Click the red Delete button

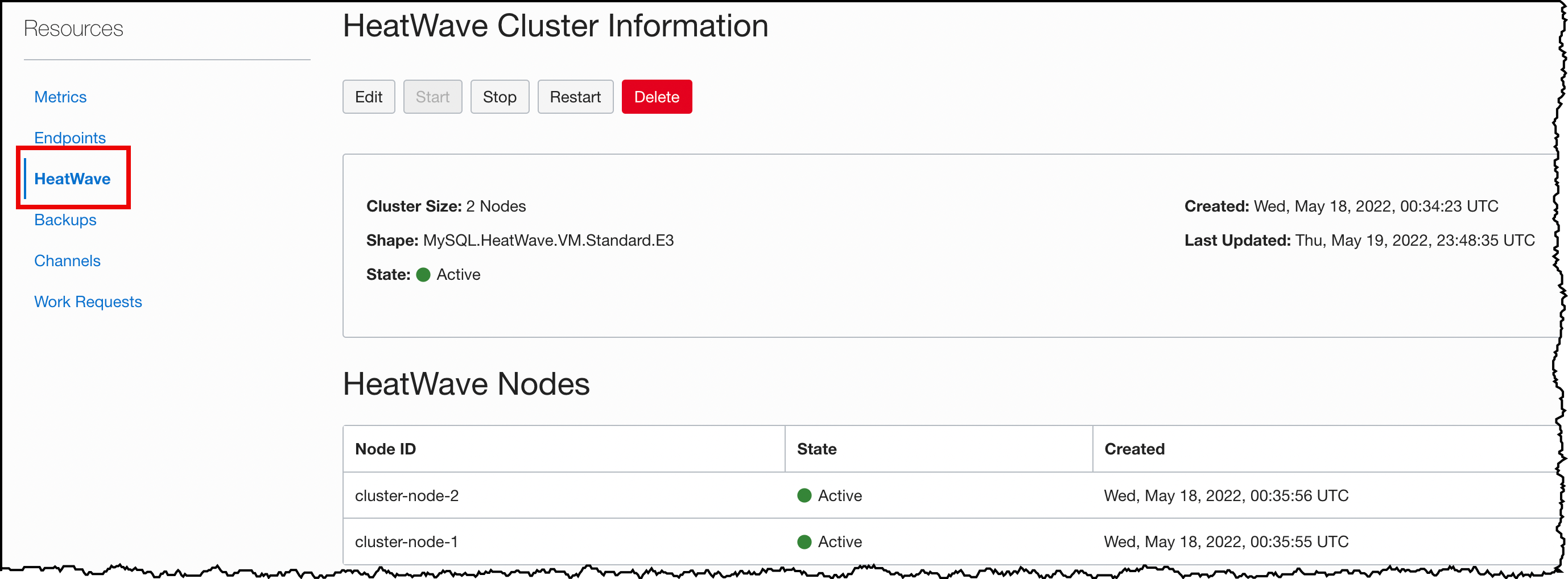pyautogui.click(x=656, y=97)
